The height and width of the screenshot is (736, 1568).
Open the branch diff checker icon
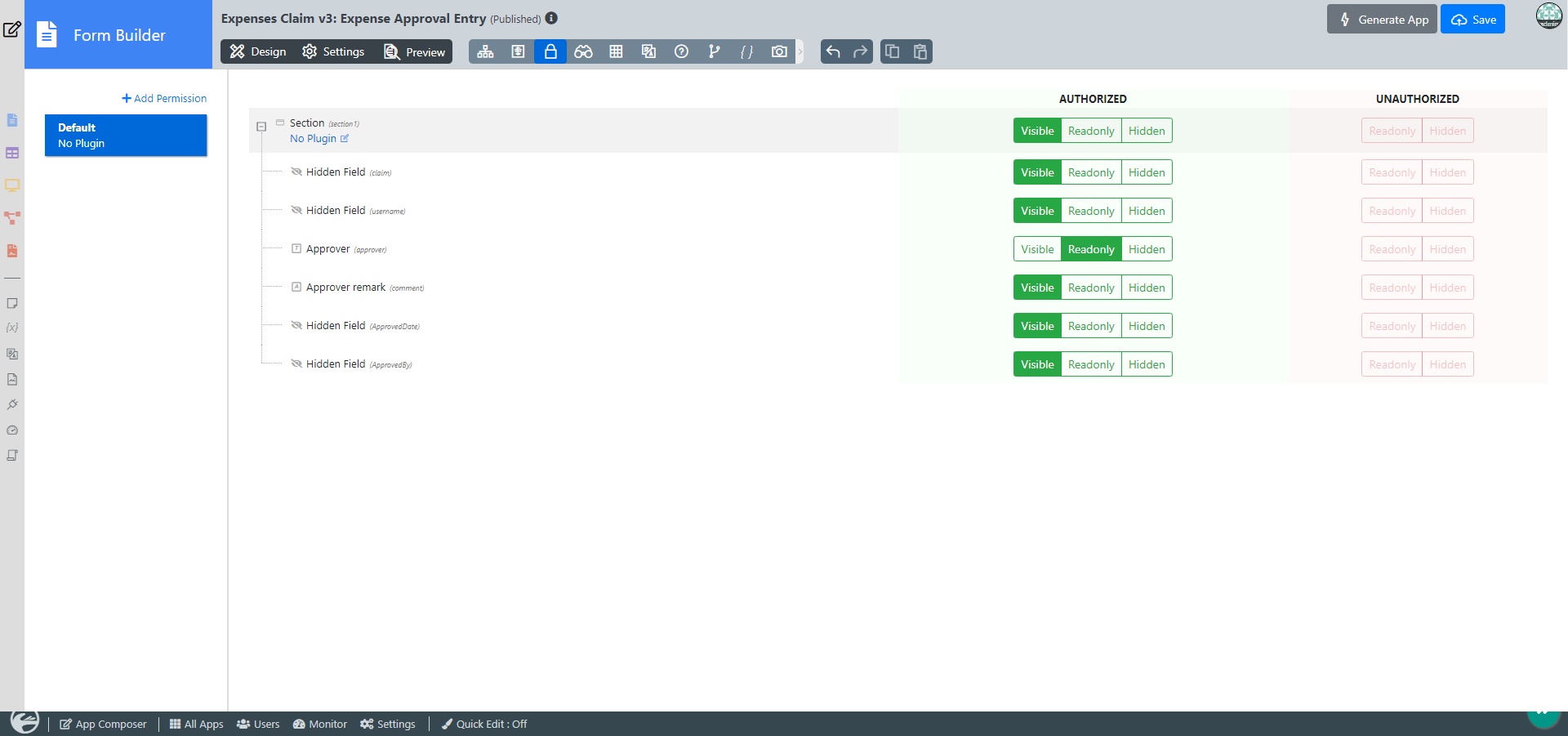click(714, 51)
